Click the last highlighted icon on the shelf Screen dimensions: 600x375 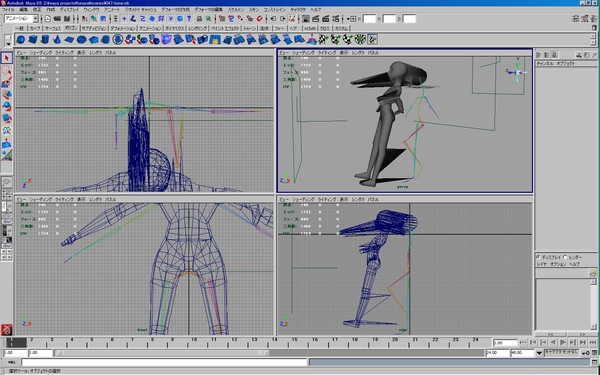point(372,39)
